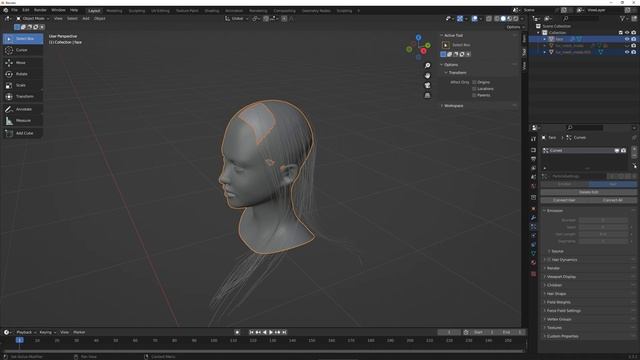The image size is (640, 360).
Task: Open the Render properties tab icon
Action: [533, 150]
